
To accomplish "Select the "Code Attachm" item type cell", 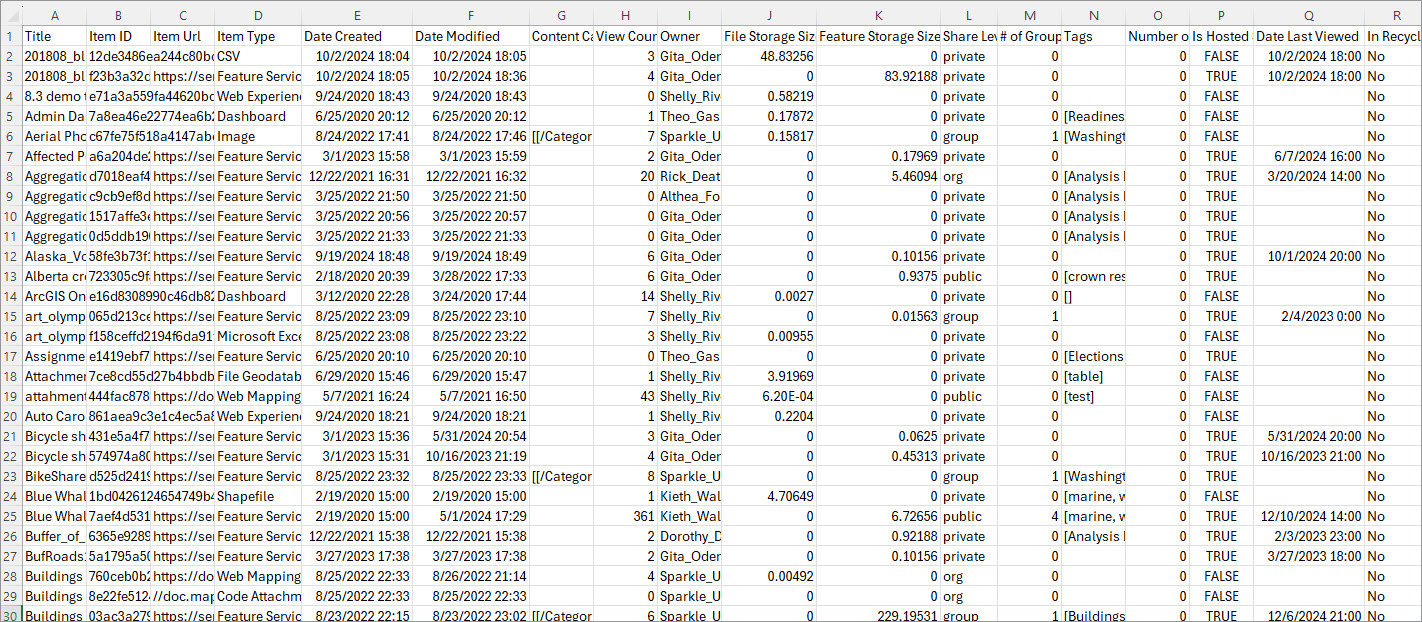I will point(258,596).
